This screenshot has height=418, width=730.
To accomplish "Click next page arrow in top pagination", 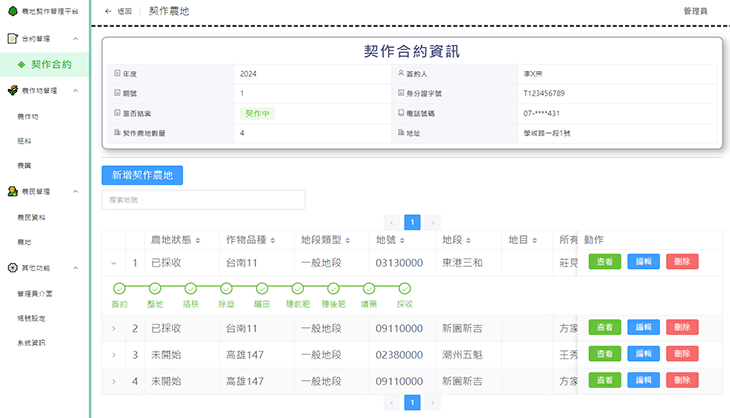I will [432, 222].
